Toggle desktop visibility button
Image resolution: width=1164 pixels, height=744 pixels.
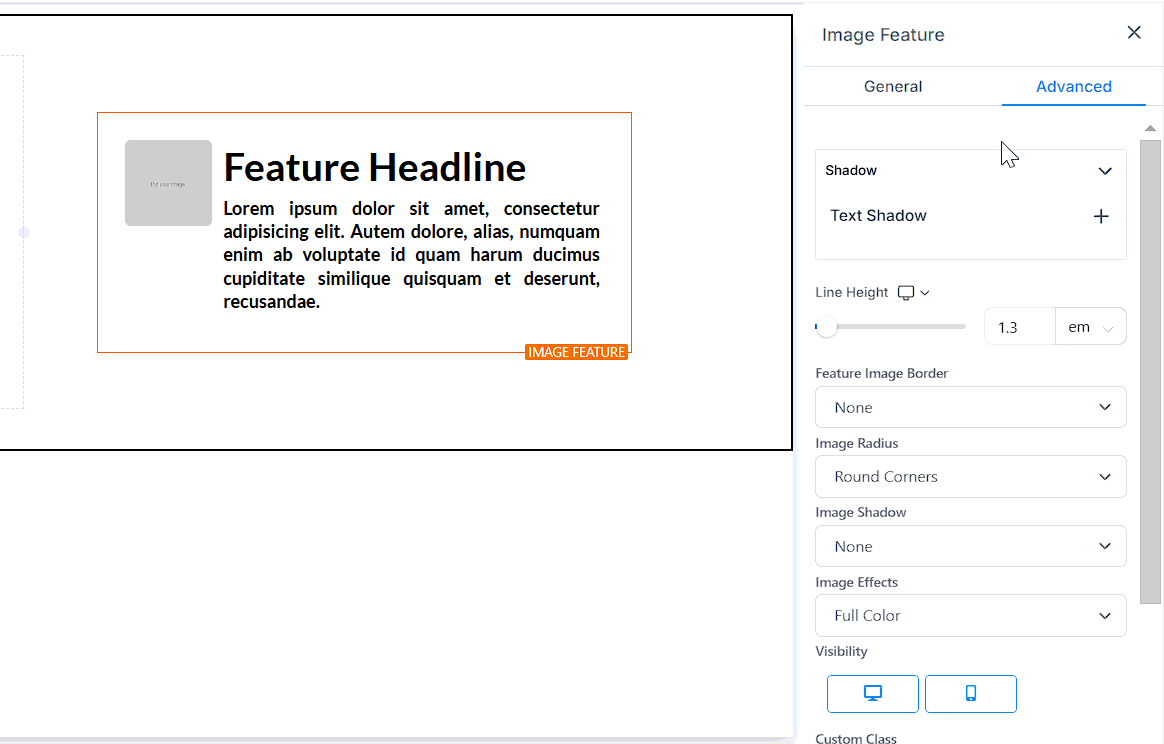pos(872,694)
